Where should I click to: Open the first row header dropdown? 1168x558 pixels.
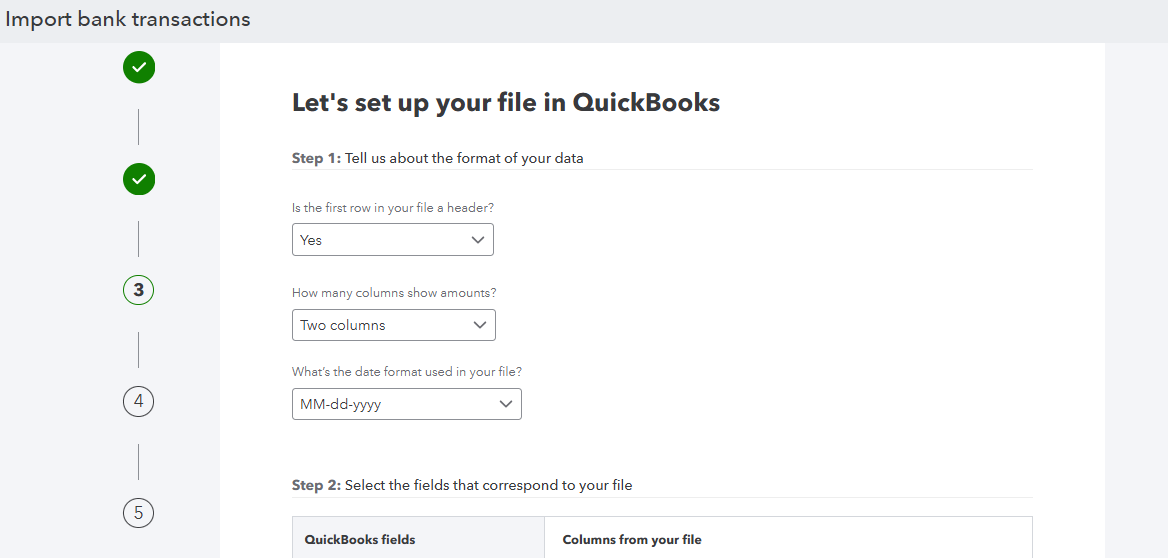tap(392, 240)
